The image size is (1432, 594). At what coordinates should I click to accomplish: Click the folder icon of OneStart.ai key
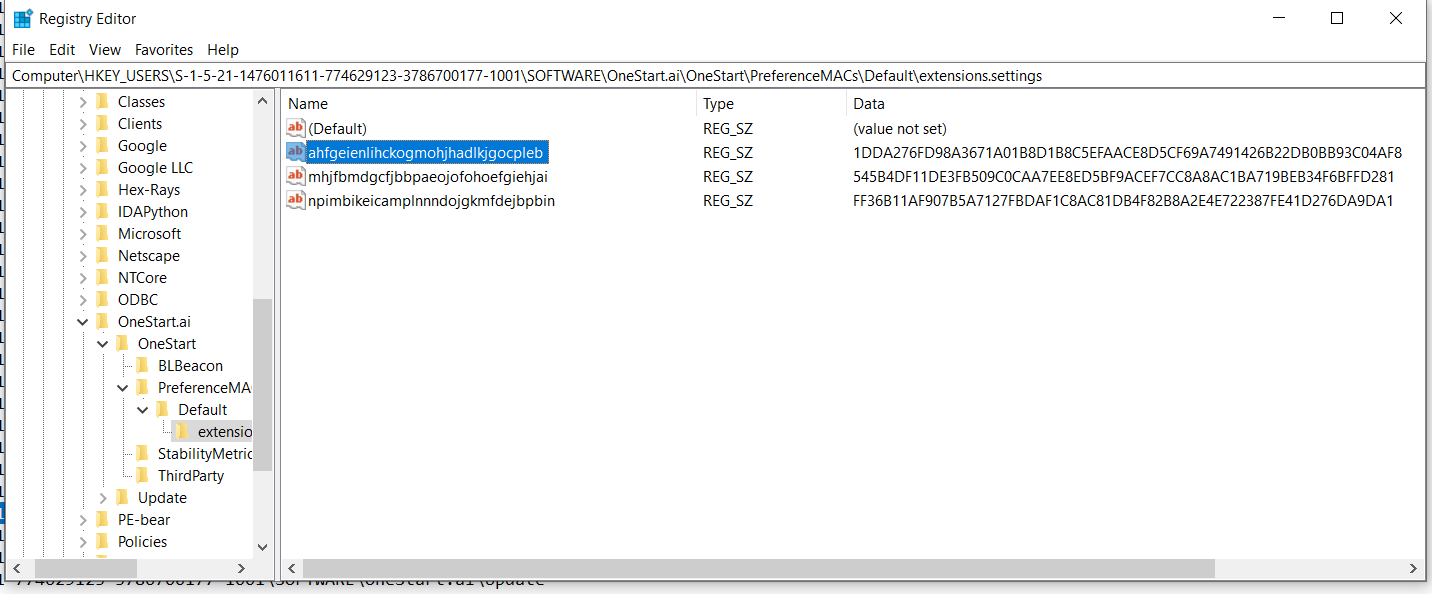tap(102, 321)
